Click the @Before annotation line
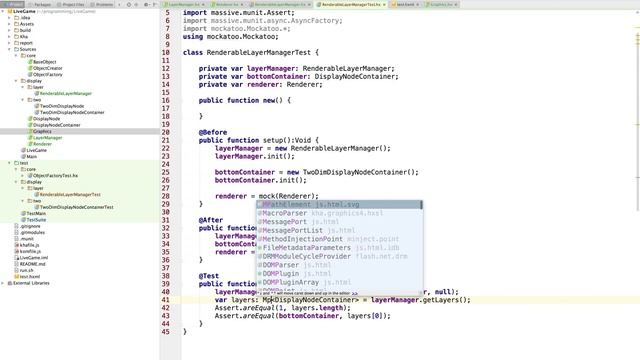640x360 pixels. point(213,132)
